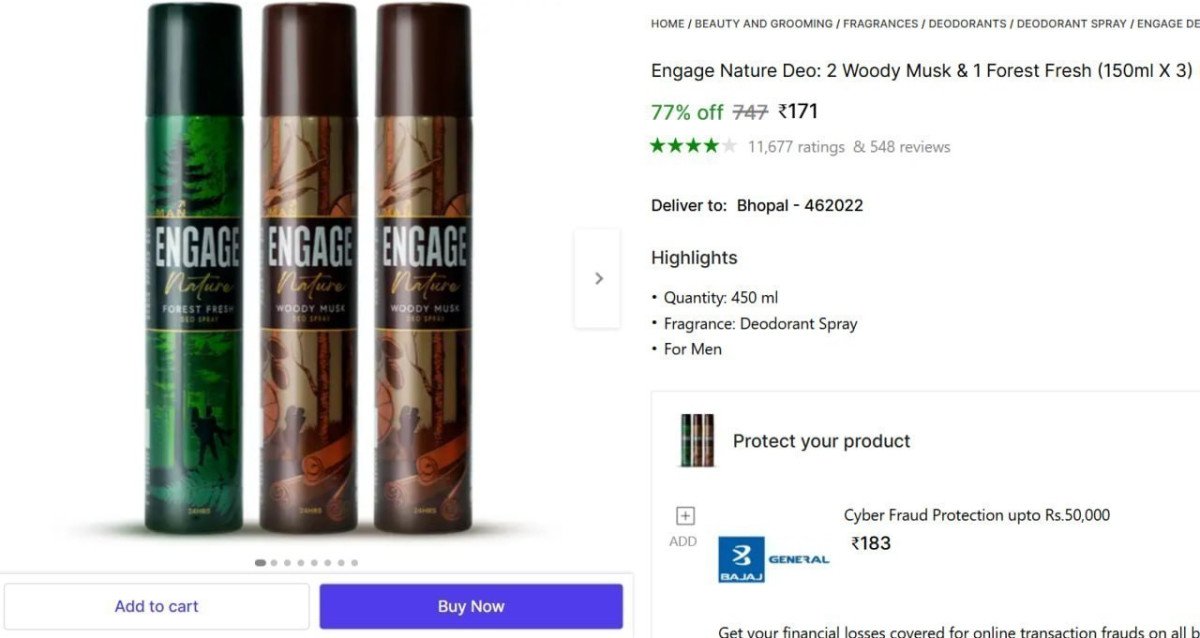The image size is (1200, 638).
Task: Select the first image carousel dot
Action: point(260,563)
